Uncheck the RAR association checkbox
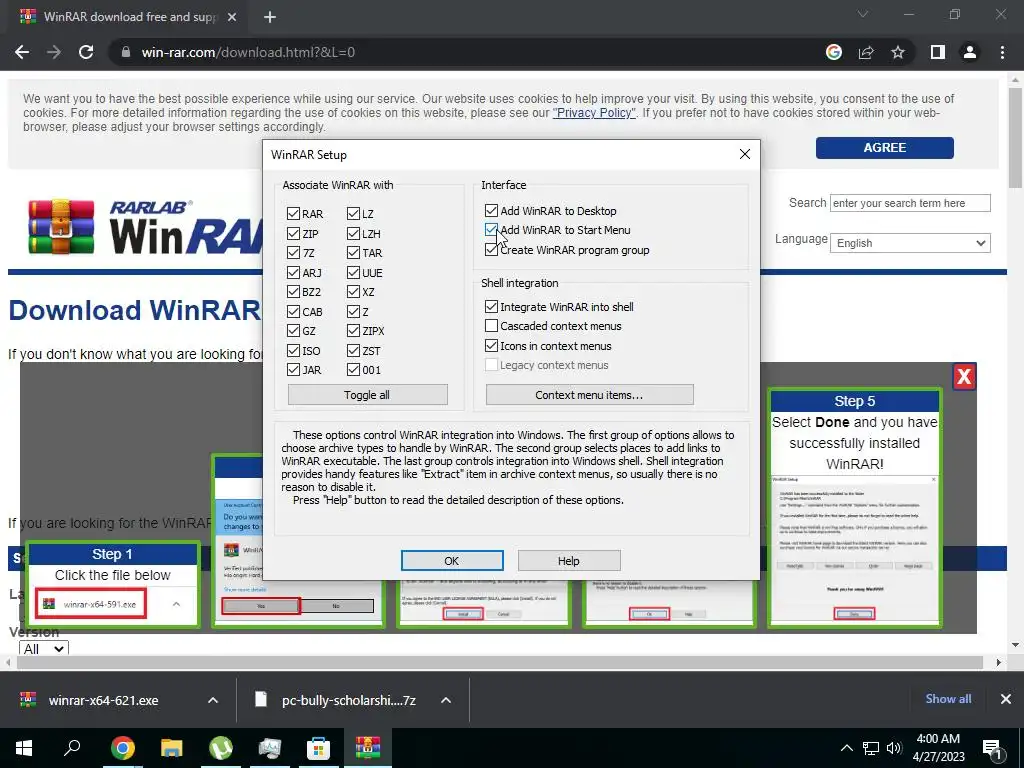The height and width of the screenshot is (768, 1024). pos(293,214)
